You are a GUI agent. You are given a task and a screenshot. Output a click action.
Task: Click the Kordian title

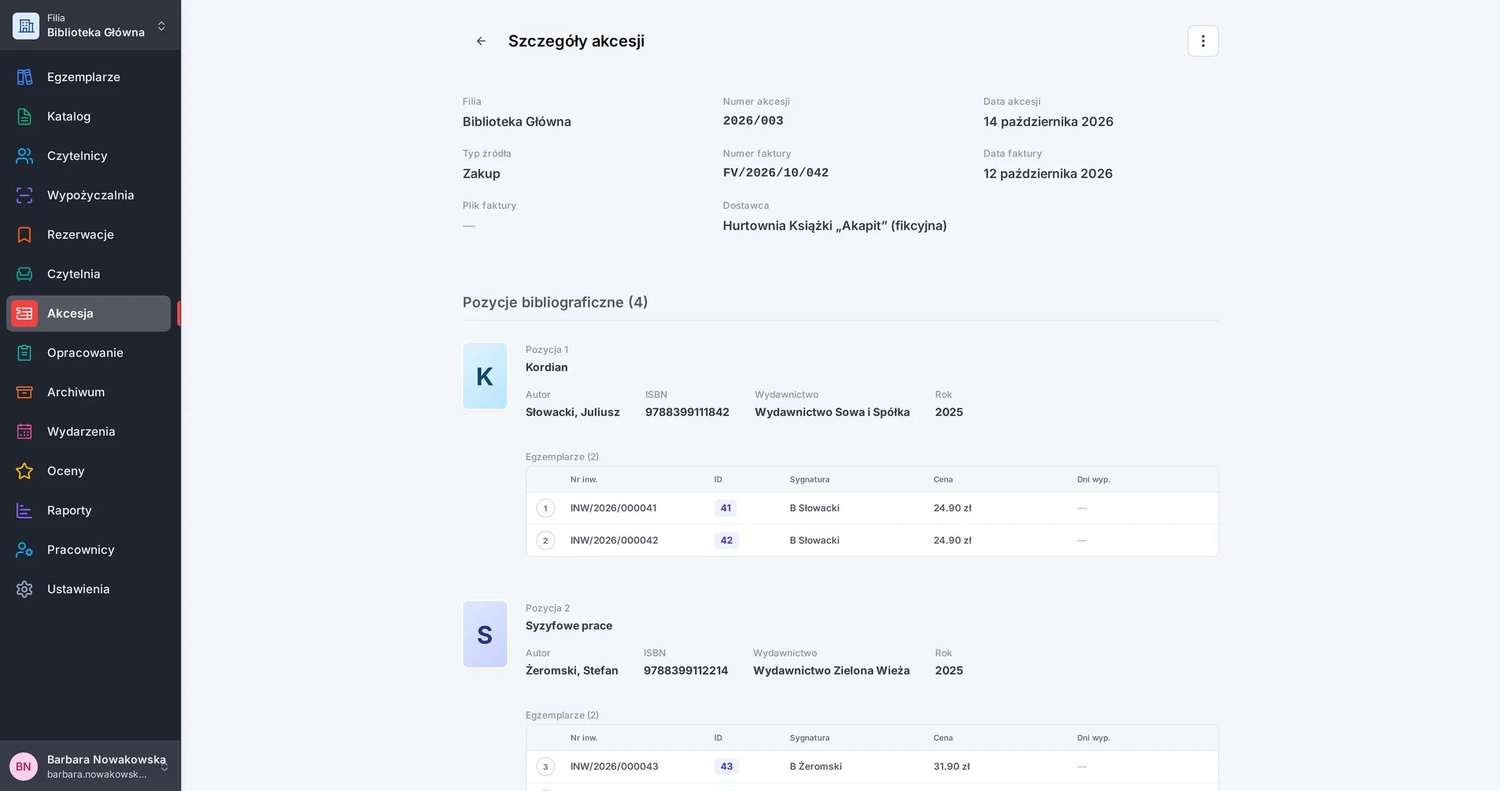pyautogui.click(x=546, y=367)
